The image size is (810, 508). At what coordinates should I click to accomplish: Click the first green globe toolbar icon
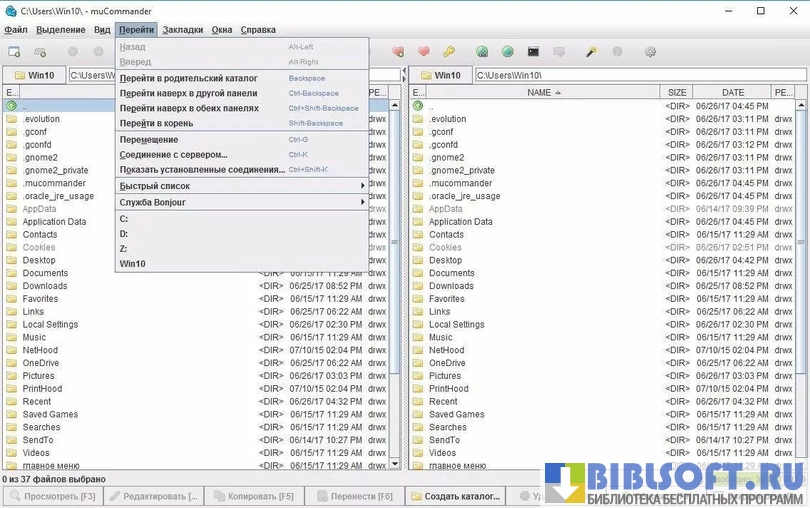pos(483,51)
